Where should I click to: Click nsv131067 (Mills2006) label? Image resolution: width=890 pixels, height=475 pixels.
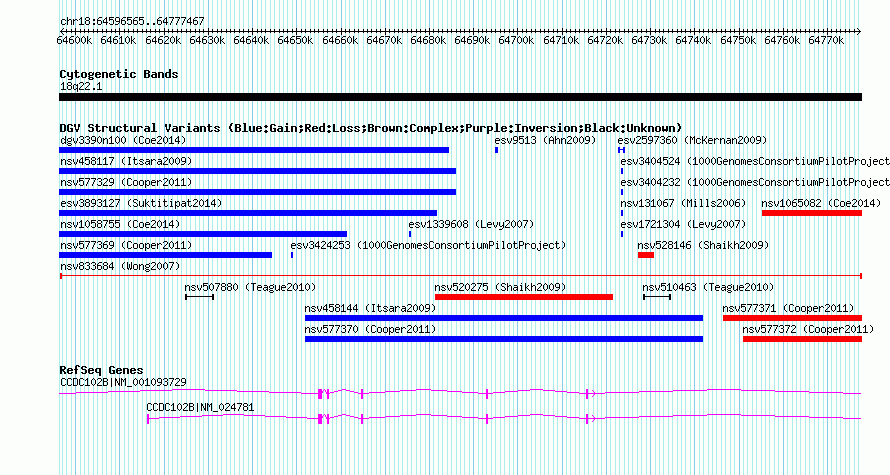click(x=683, y=203)
